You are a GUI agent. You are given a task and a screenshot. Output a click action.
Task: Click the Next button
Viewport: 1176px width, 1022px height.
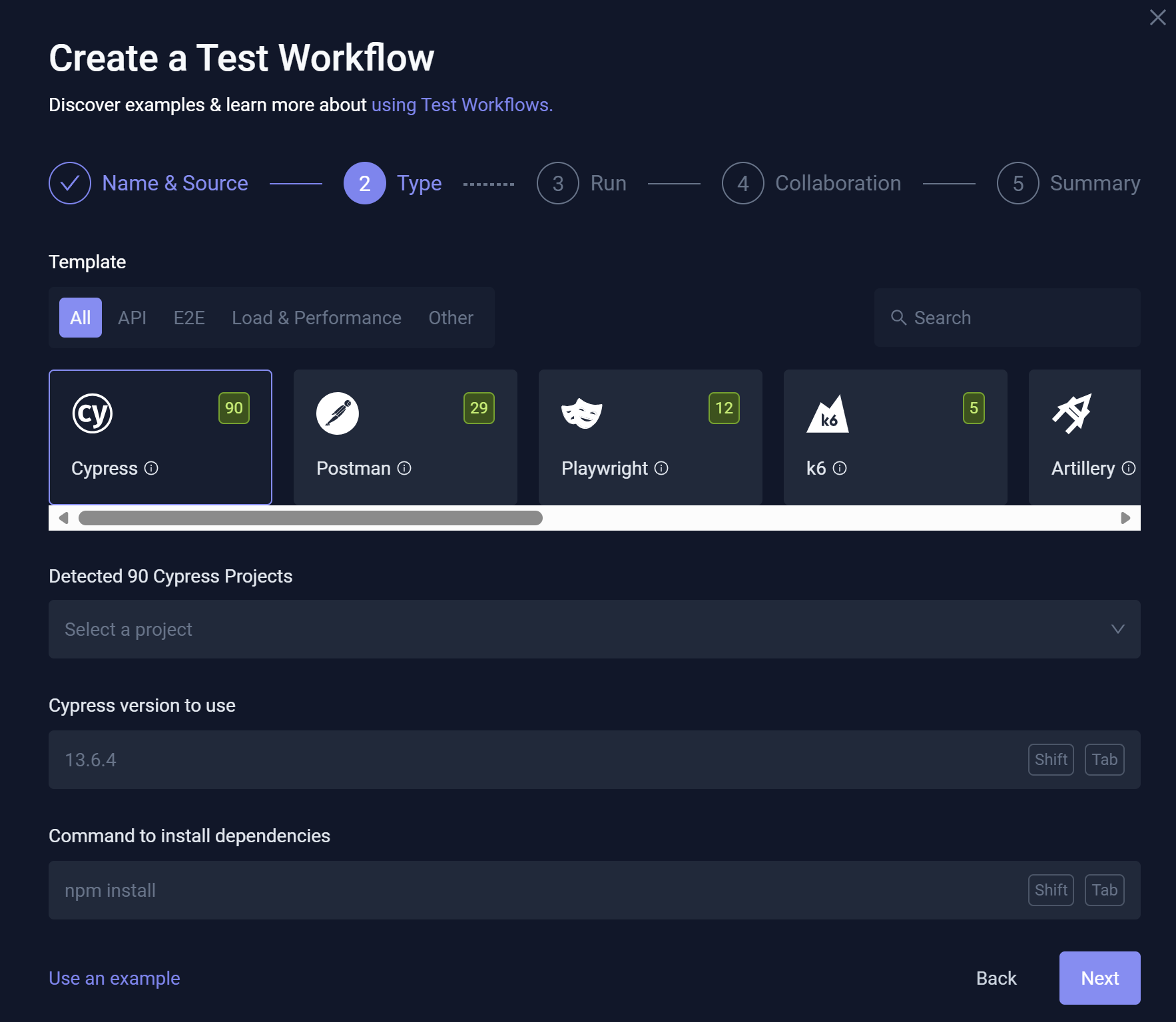point(1099,977)
